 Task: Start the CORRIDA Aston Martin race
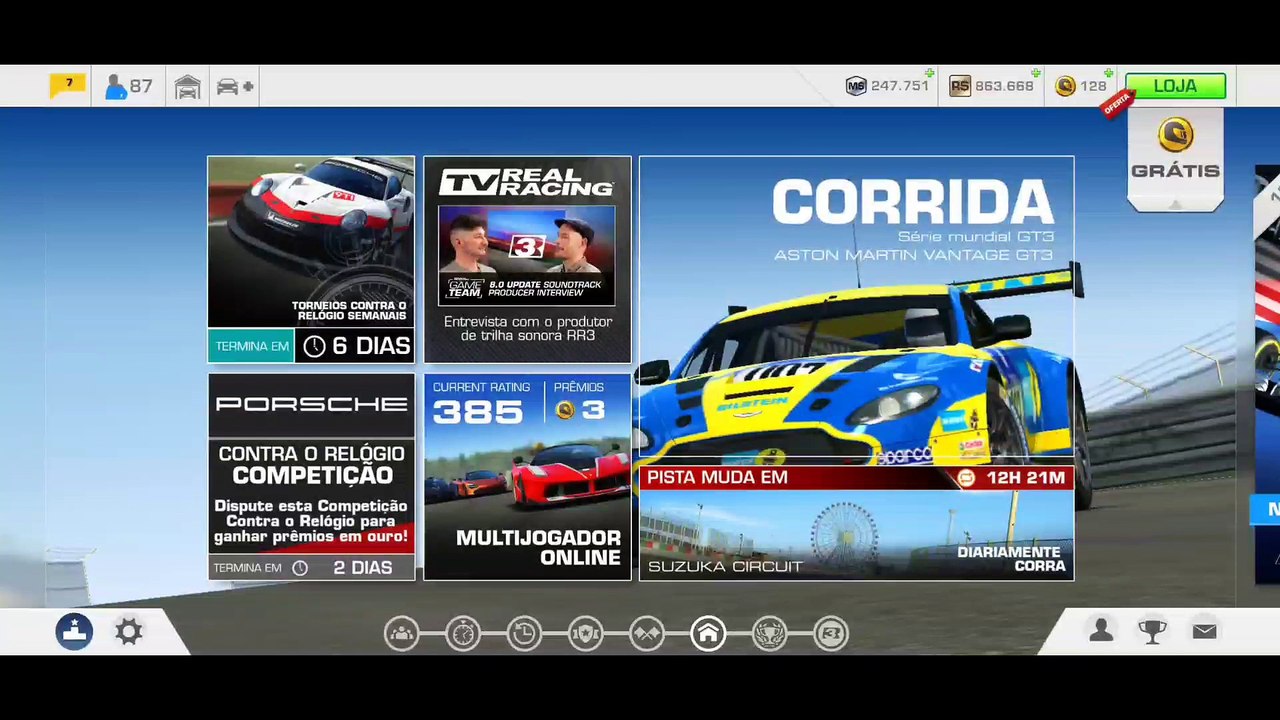856,310
